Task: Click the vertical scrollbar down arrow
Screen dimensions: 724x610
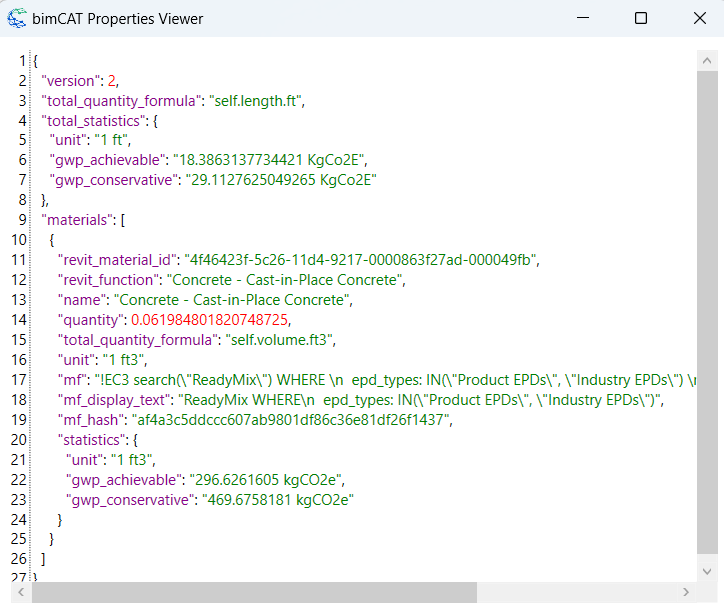Action: click(x=706, y=571)
